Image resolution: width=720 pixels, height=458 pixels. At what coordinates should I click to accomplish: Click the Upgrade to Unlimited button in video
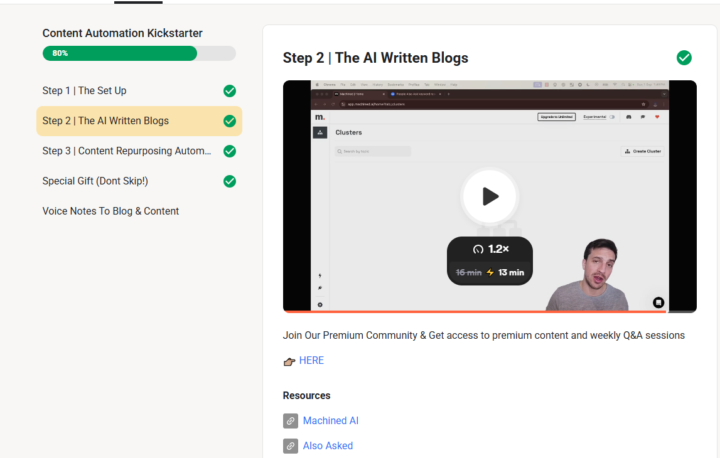click(x=556, y=117)
